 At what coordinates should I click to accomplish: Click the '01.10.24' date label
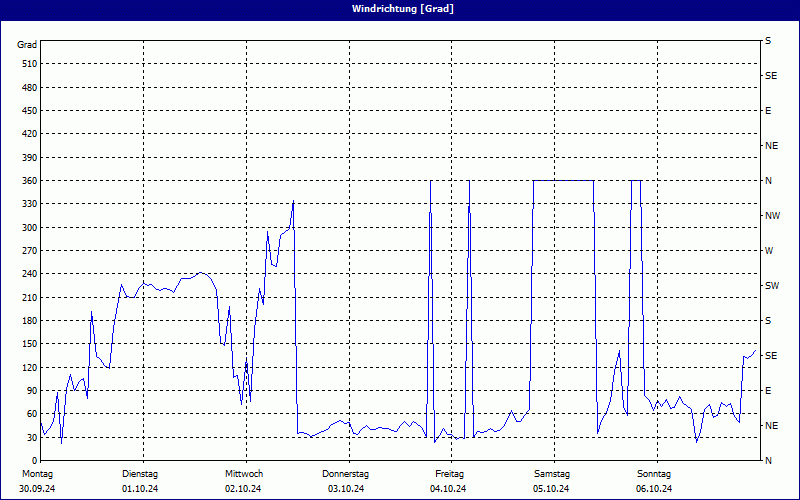click(140, 489)
